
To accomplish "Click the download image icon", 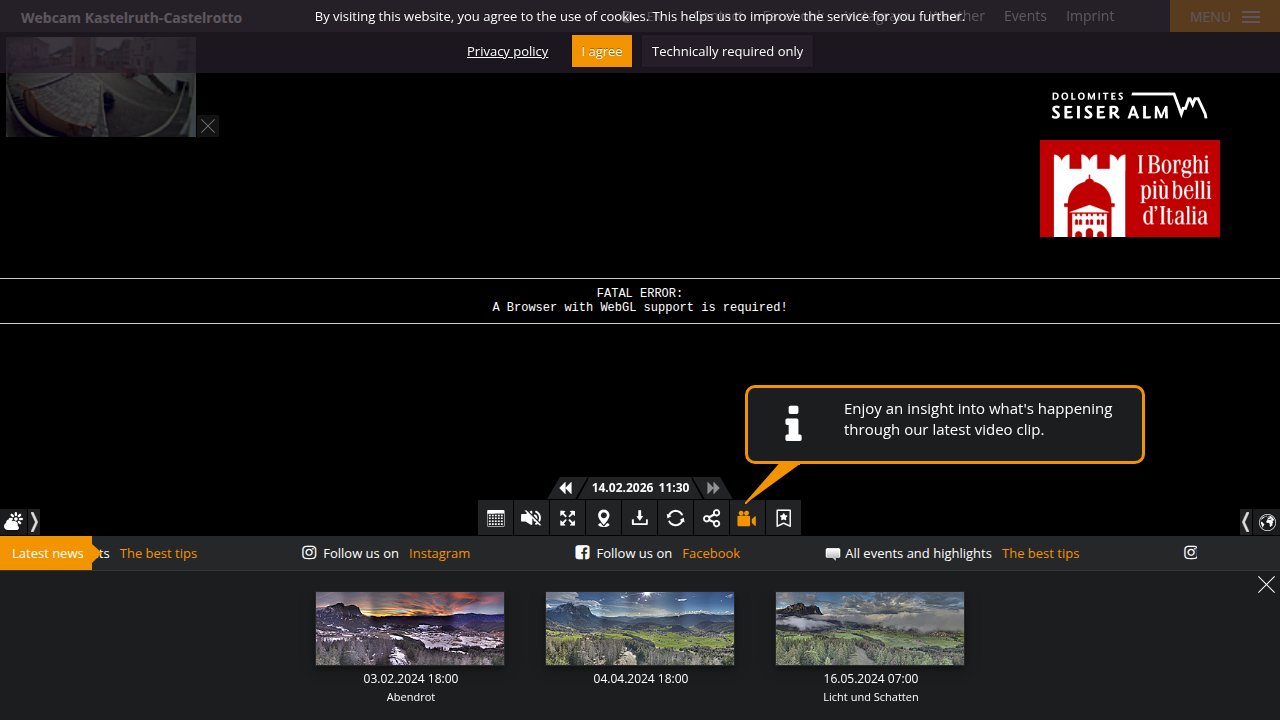I will pos(640,518).
